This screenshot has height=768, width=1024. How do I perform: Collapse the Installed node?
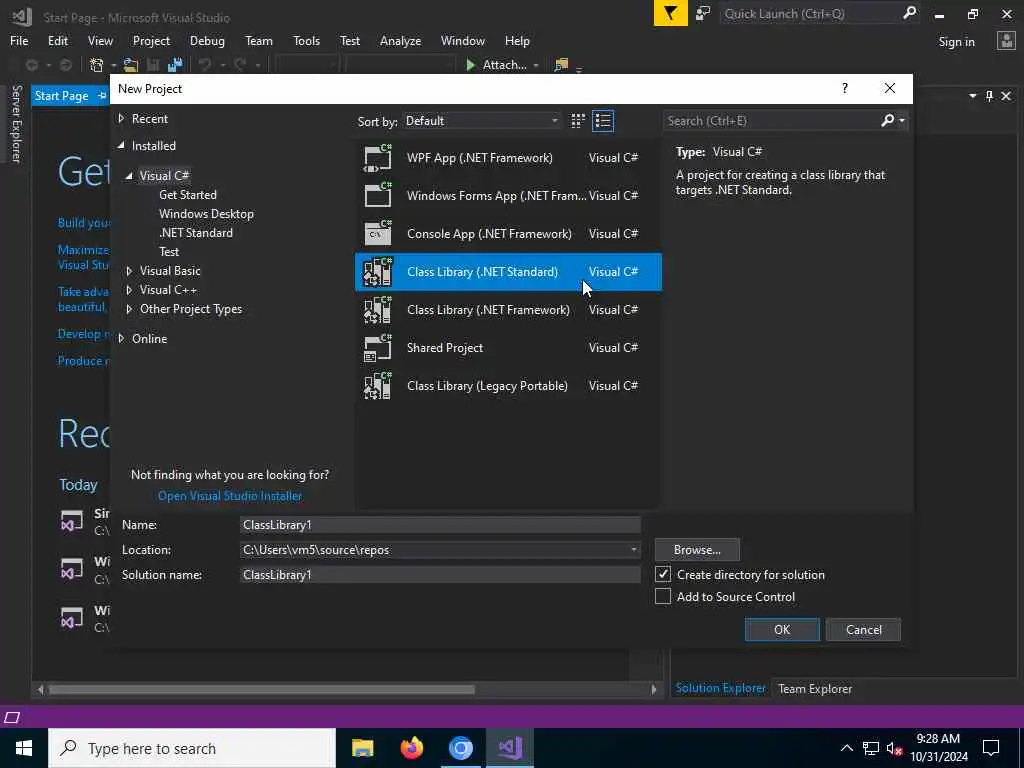pos(121,146)
